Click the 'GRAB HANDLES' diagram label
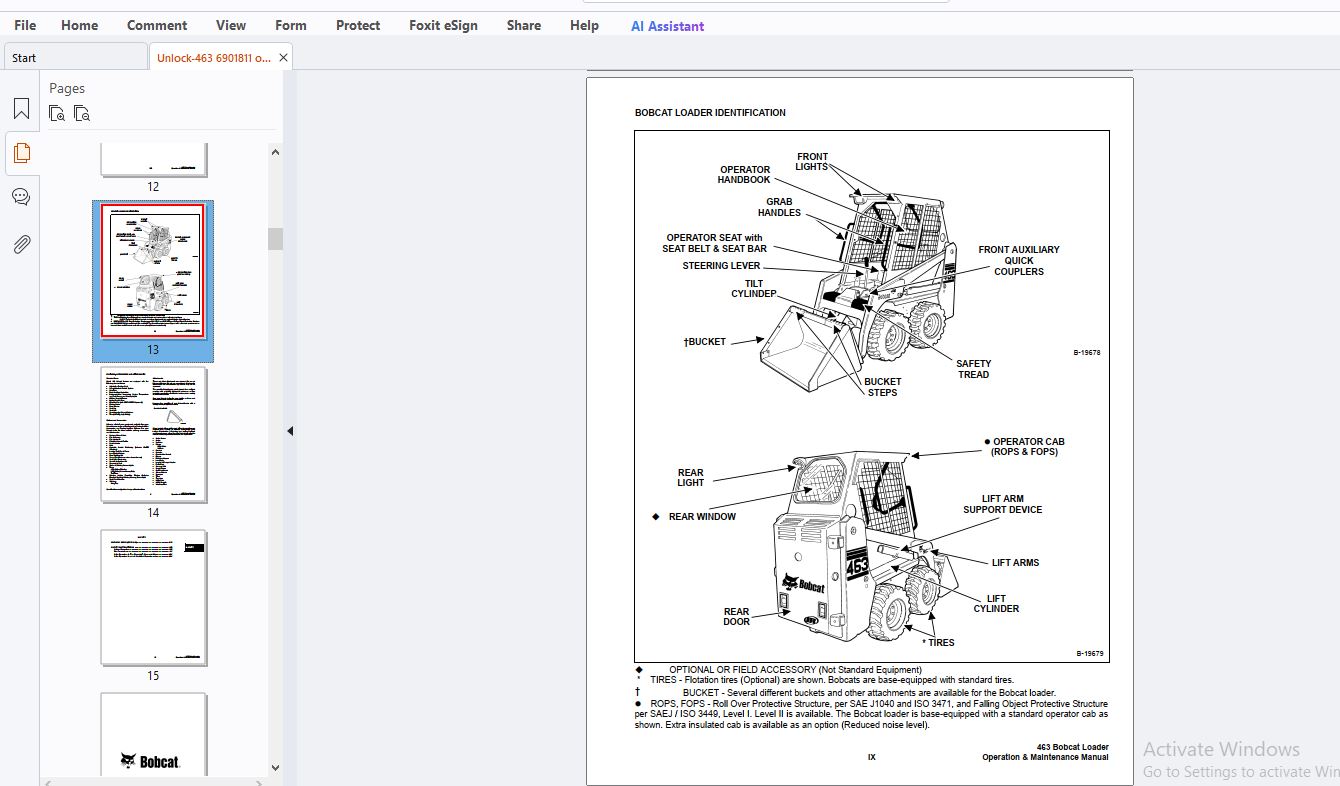 tap(779, 207)
